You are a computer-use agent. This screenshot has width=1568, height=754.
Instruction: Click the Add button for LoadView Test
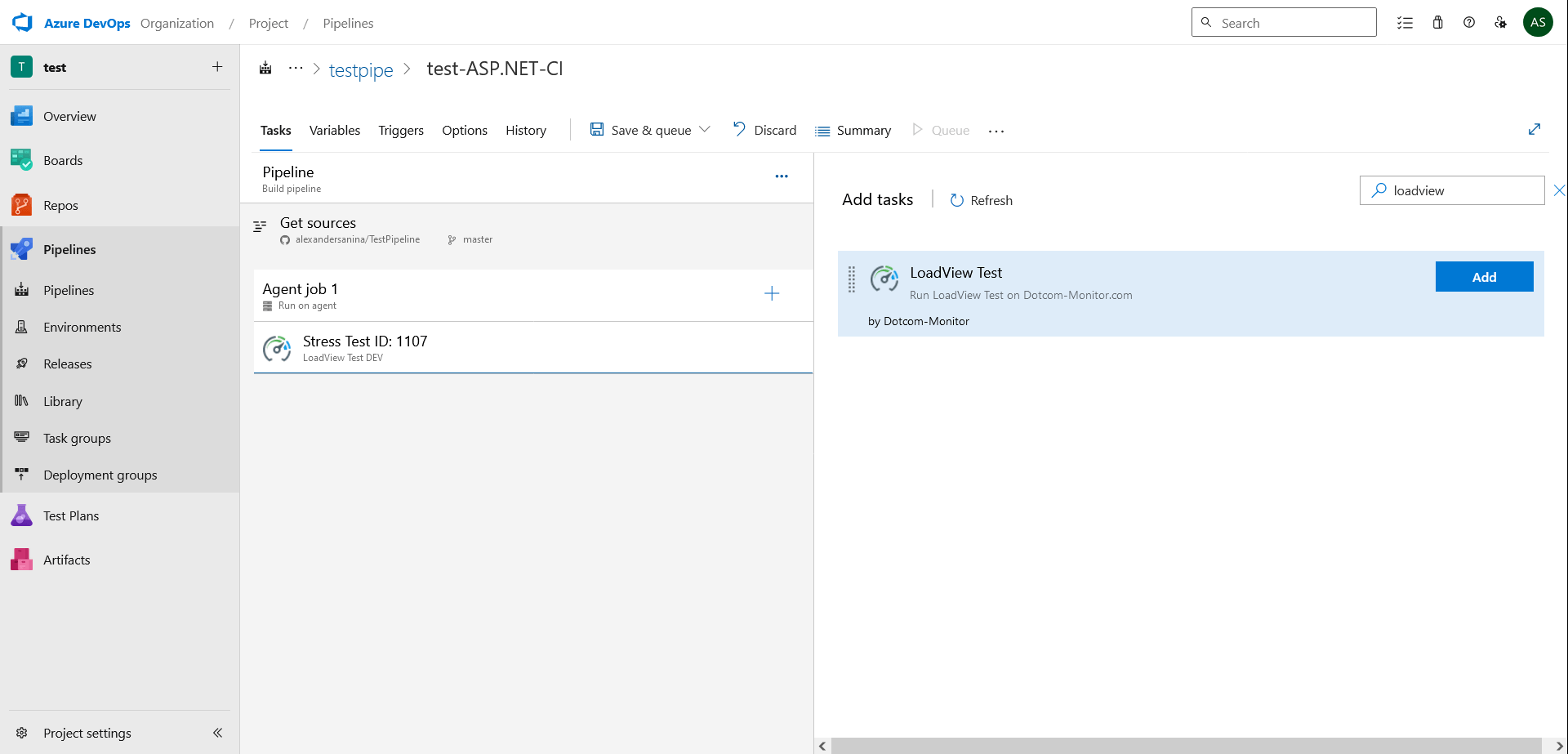pyautogui.click(x=1484, y=277)
